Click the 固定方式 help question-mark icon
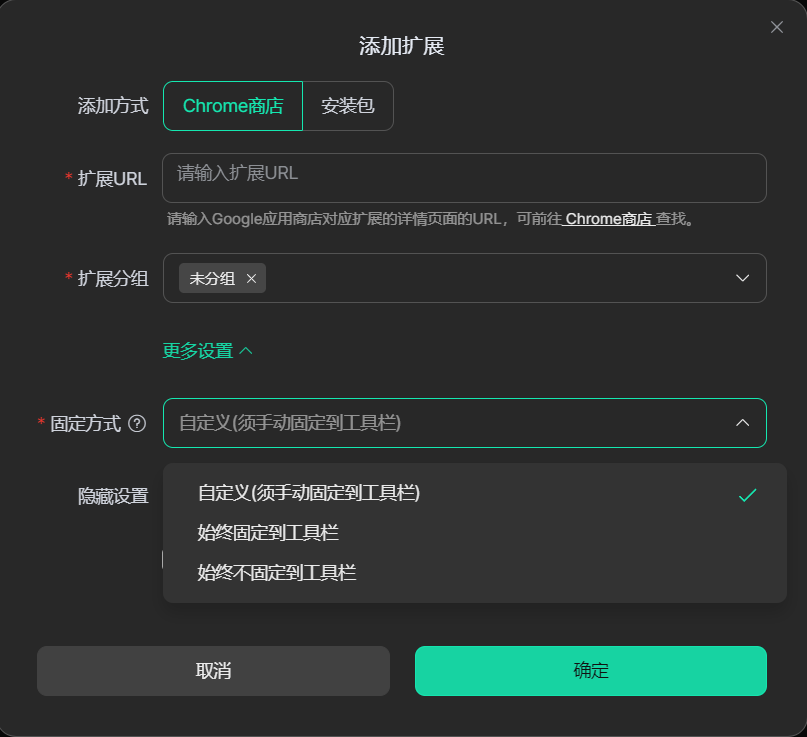This screenshot has height=737, width=807. pyautogui.click(x=138, y=424)
